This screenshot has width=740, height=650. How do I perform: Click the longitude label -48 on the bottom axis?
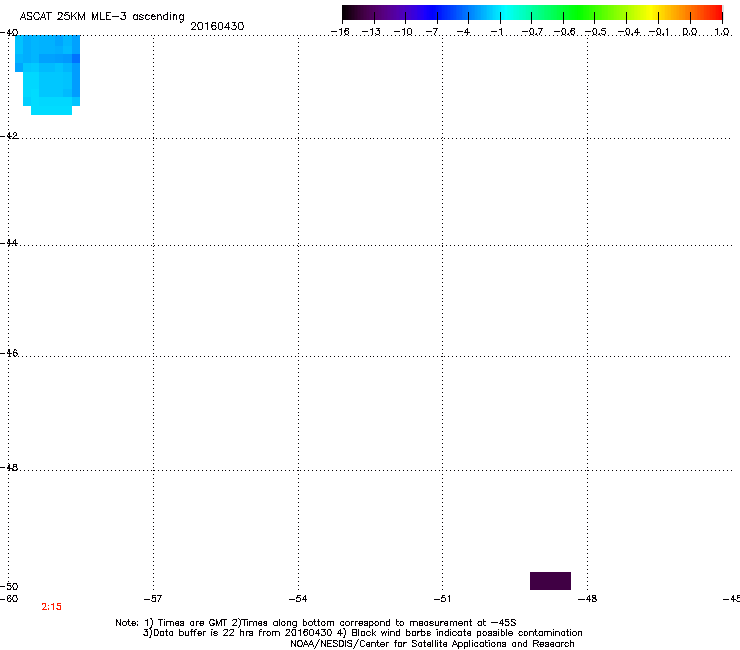pos(588,599)
